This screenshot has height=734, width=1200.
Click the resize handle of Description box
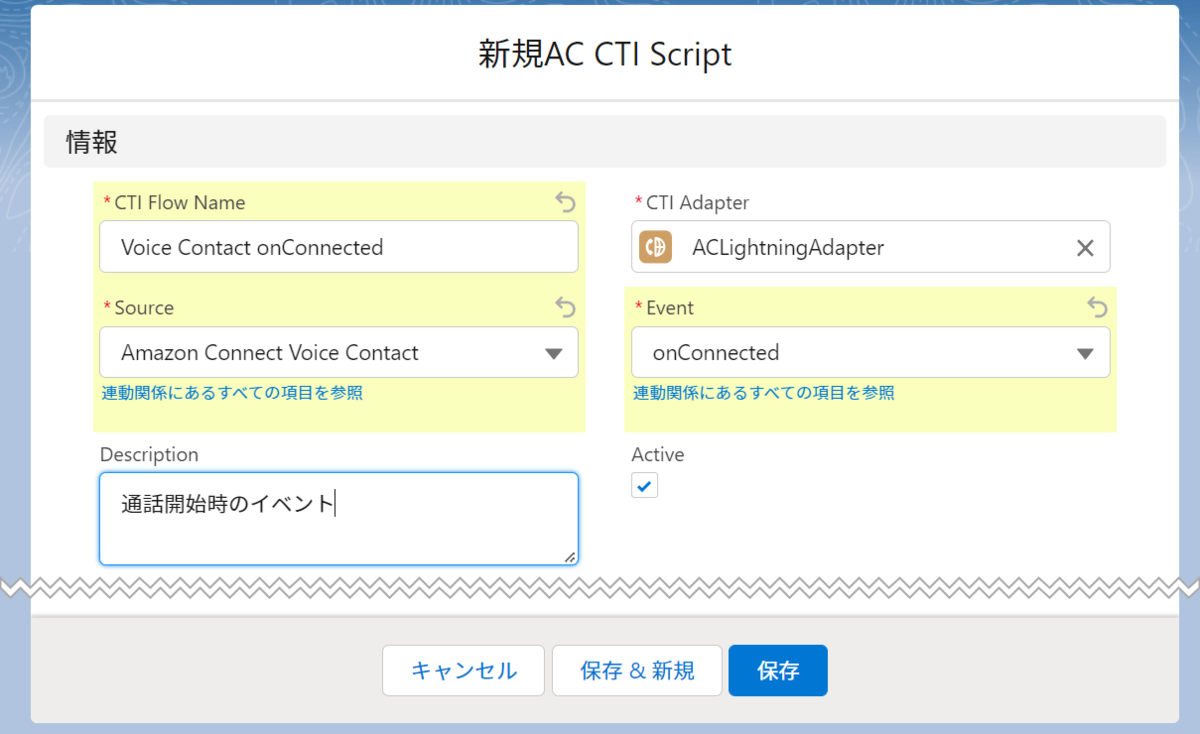(x=570, y=556)
